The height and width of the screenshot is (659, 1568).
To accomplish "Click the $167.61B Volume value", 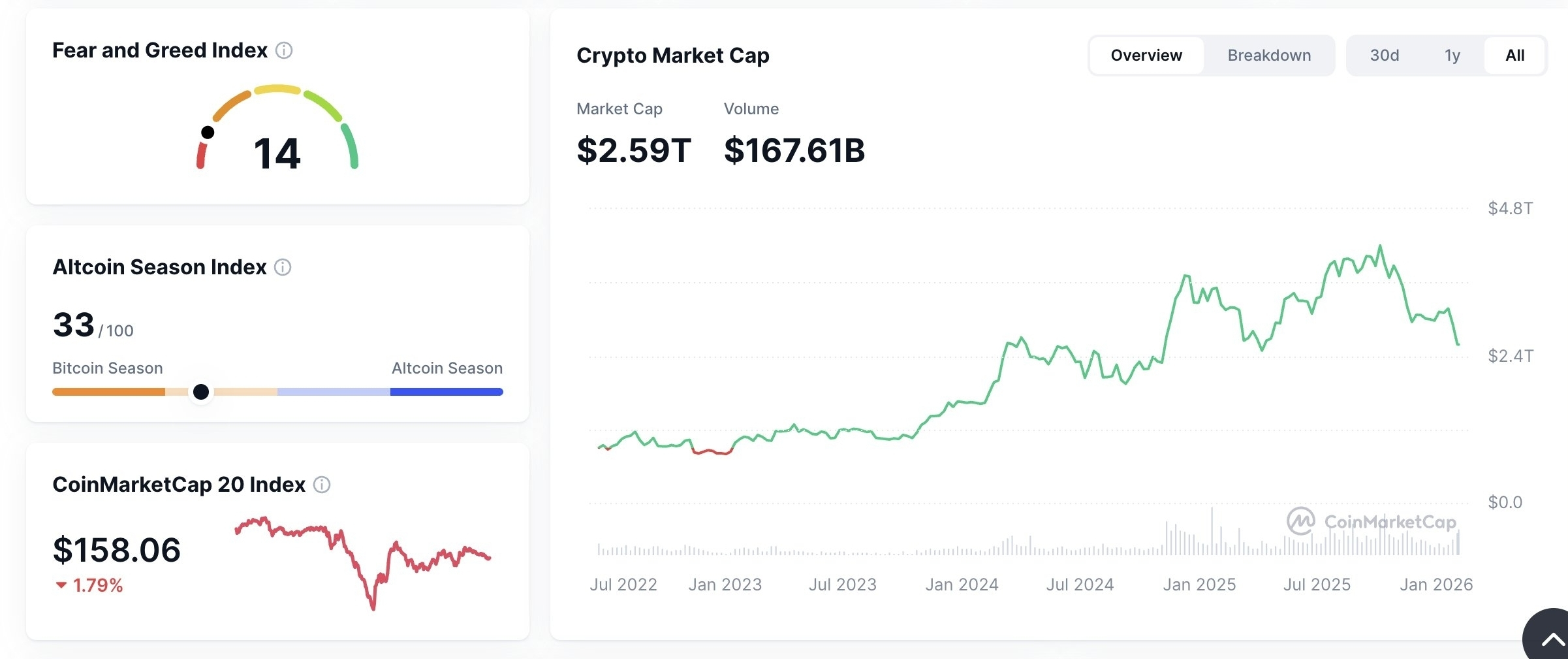I will coord(794,151).
